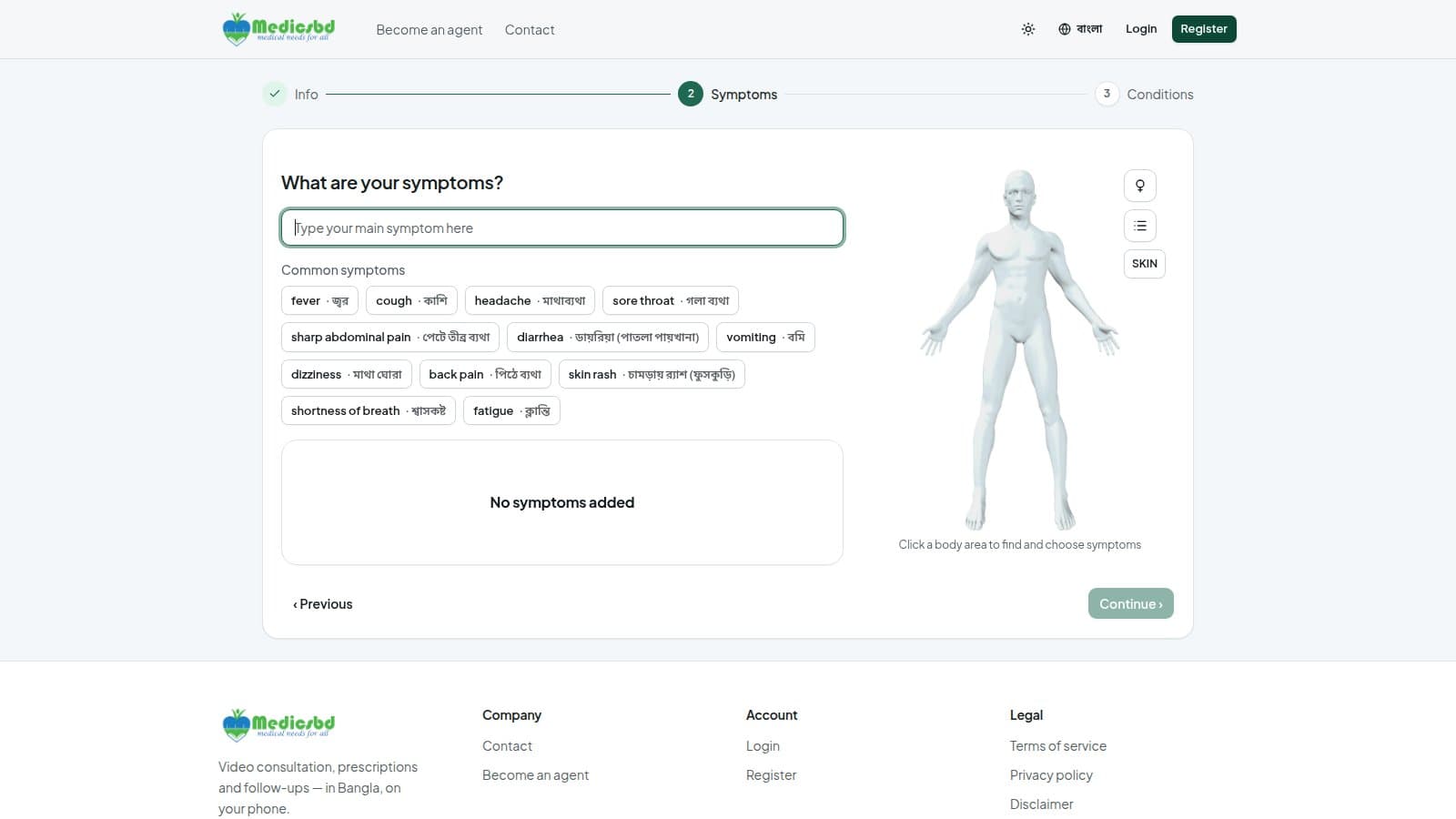Image resolution: width=1456 pixels, height=819 pixels.
Task: Add the diarrhea symptom chip
Action: coord(608,337)
